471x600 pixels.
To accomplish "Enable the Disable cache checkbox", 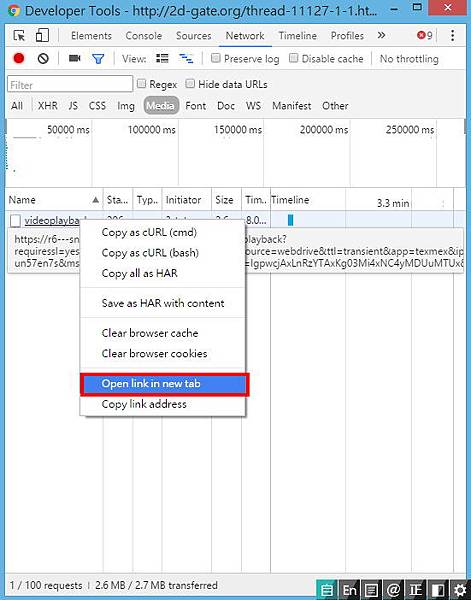I will click(x=293, y=58).
